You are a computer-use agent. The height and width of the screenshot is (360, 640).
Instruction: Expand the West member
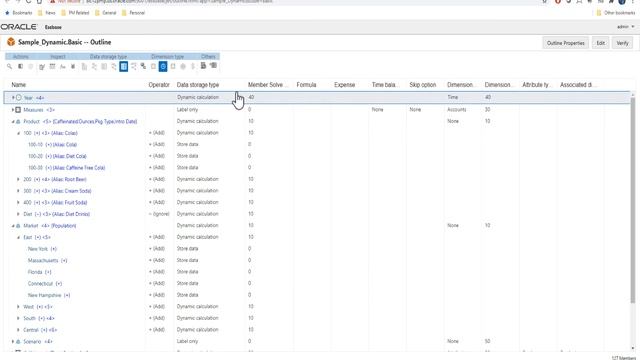tap(18, 307)
